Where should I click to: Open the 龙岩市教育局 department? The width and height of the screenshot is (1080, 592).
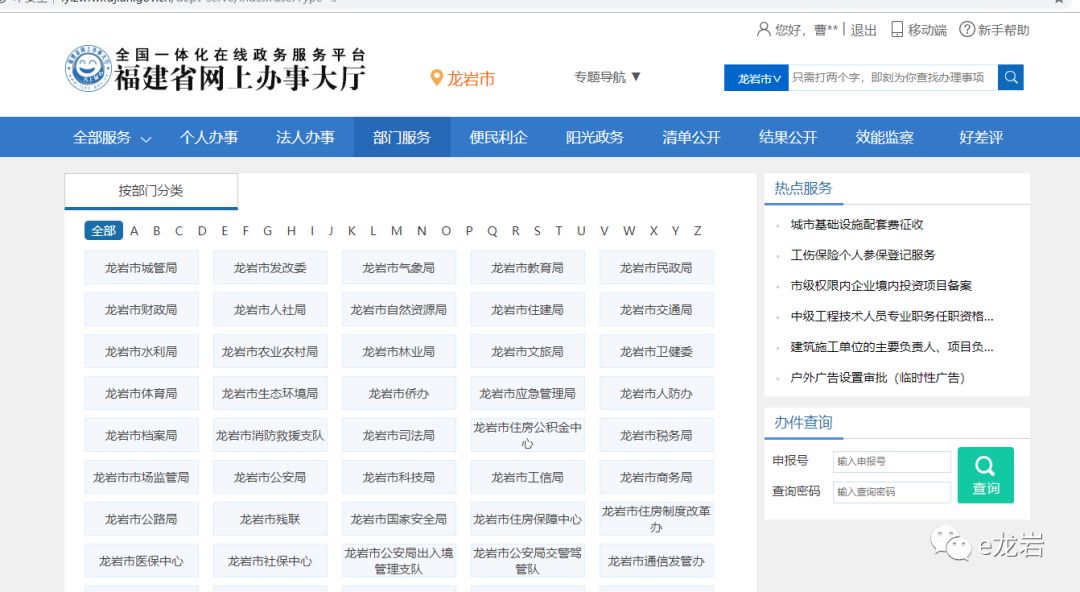[x=527, y=268]
